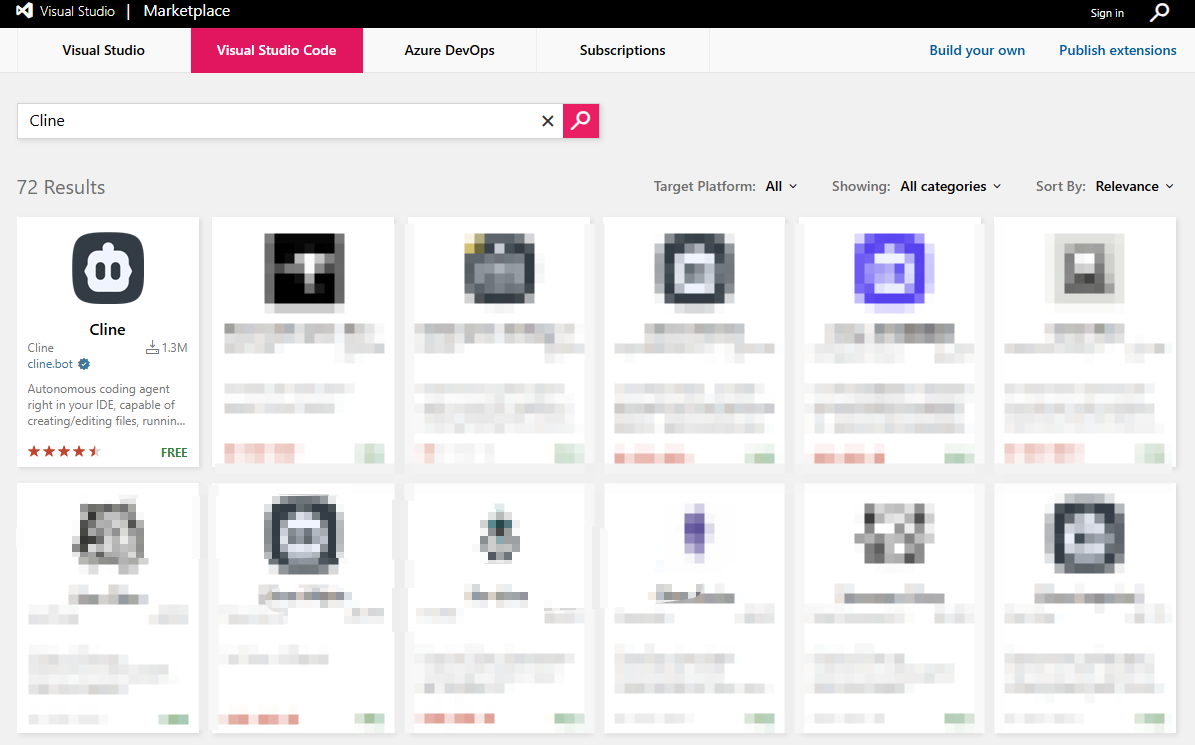The image size is (1195, 745).
Task: Open the blue-purple icon extension thumbnail
Action: click(889, 269)
